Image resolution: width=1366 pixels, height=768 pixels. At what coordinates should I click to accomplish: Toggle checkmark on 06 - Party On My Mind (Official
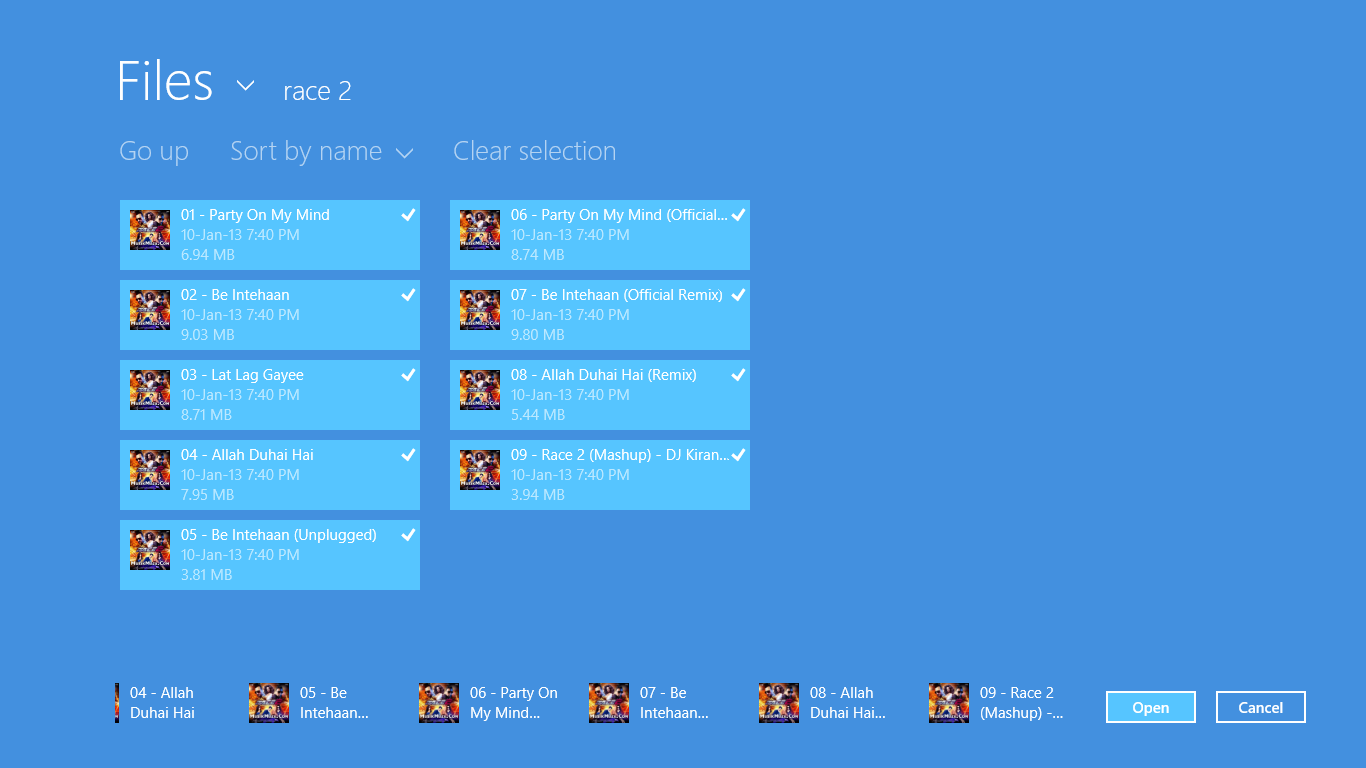pos(738,215)
